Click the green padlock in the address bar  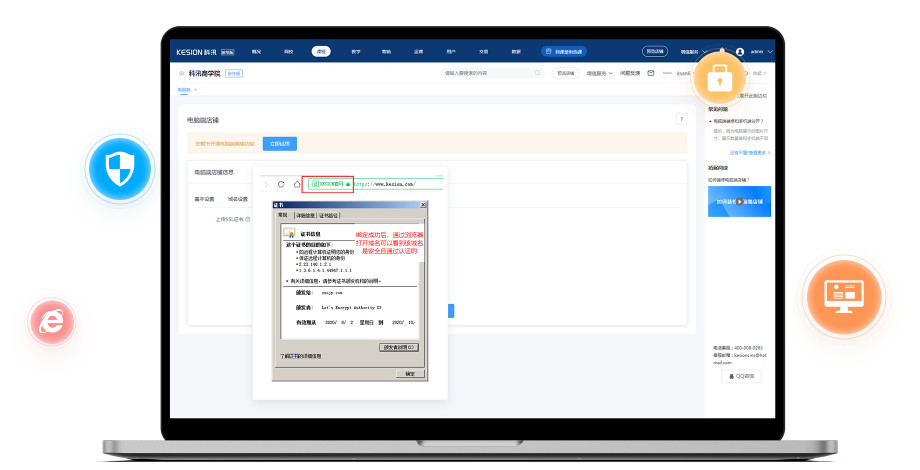click(x=348, y=184)
